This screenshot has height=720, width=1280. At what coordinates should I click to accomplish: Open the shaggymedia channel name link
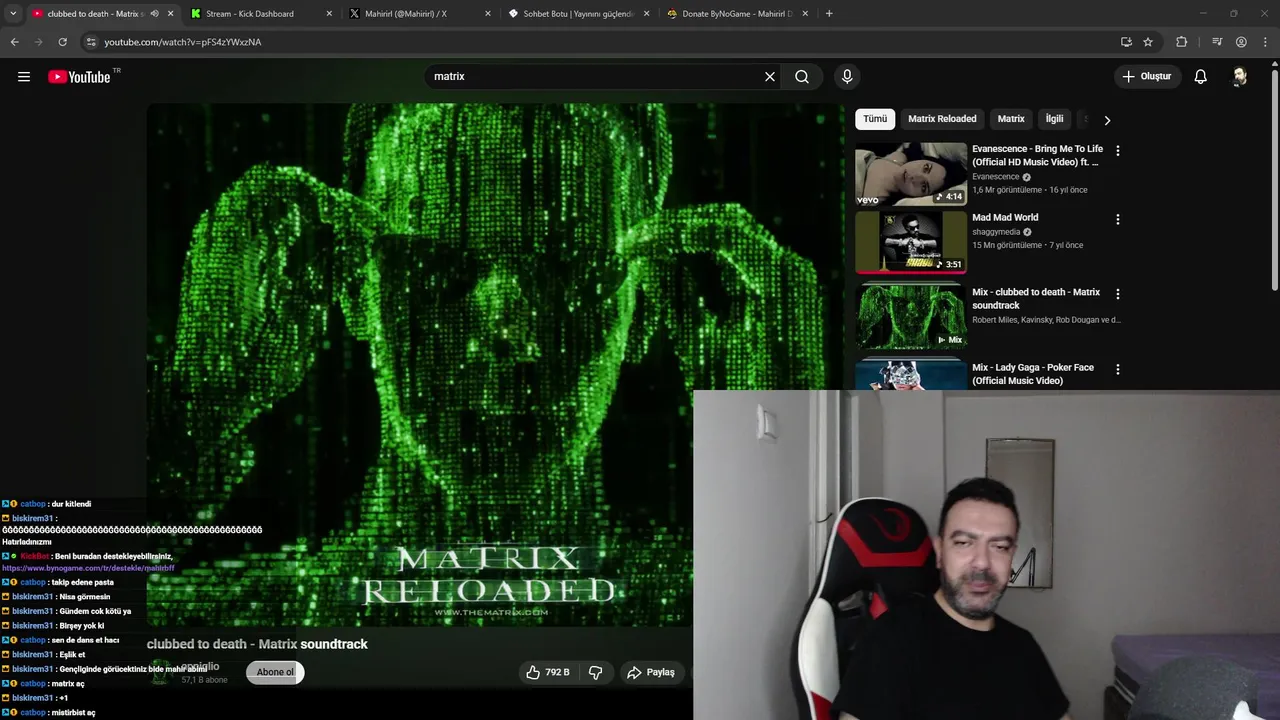tap(996, 232)
